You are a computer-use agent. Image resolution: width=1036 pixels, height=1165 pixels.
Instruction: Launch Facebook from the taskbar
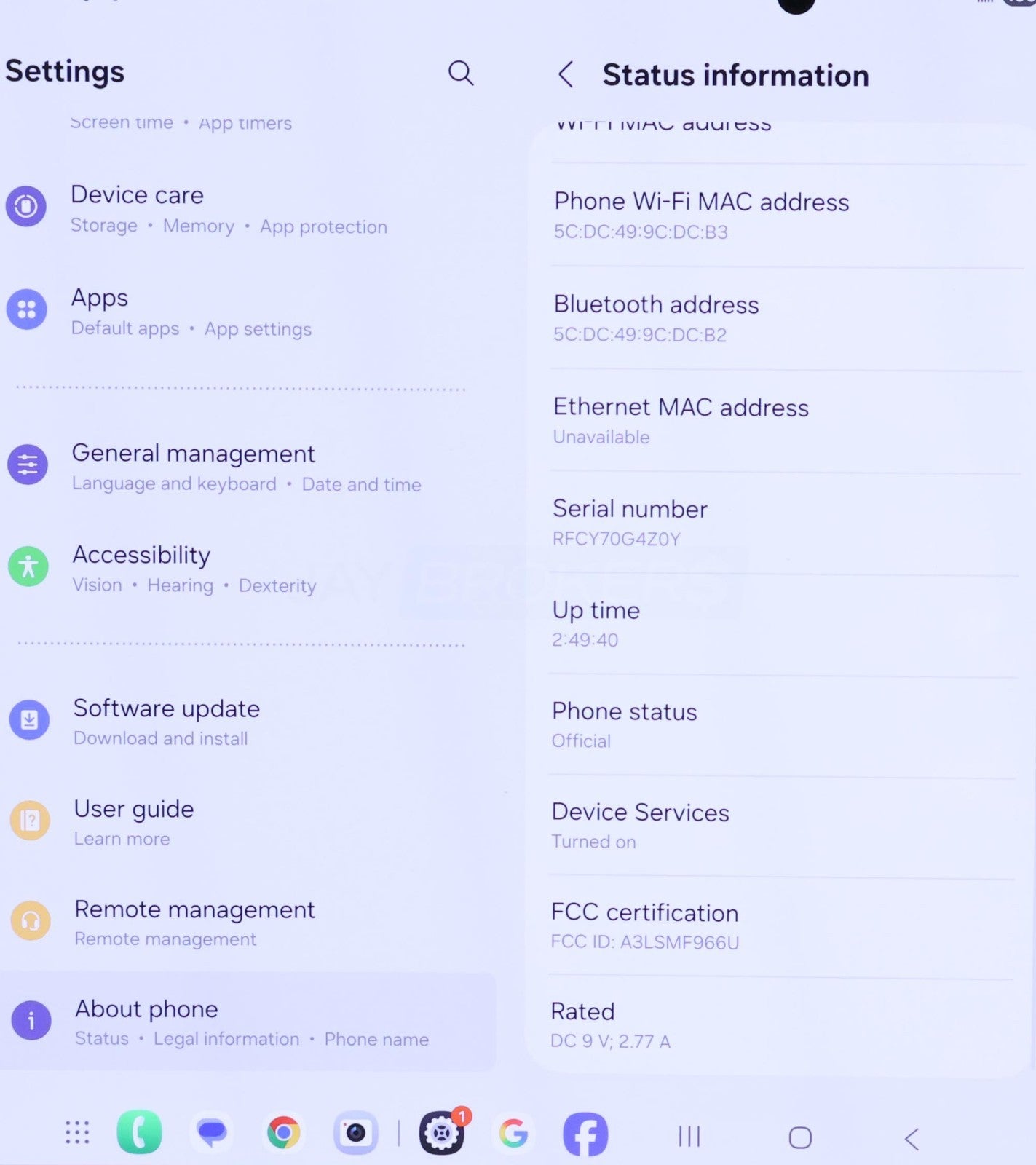585,1134
